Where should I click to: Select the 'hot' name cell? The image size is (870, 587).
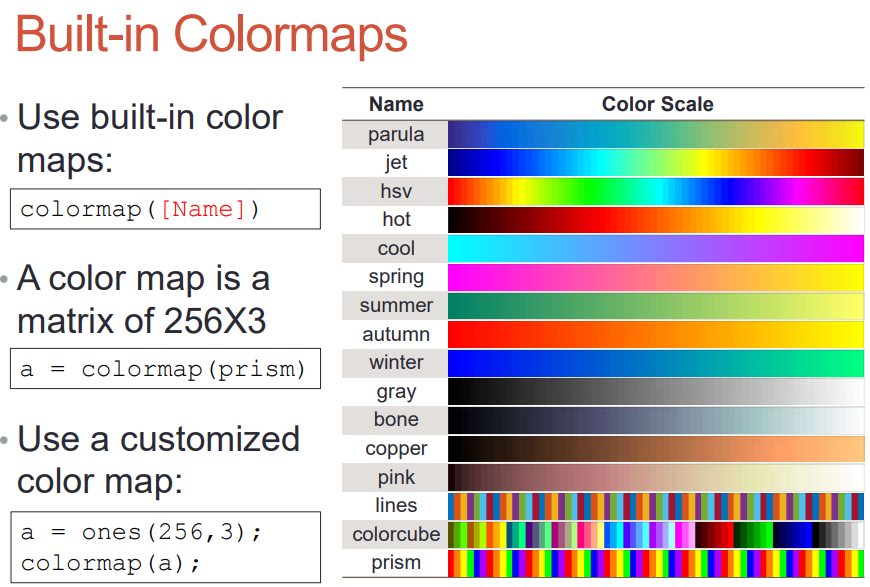click(395, 220)
